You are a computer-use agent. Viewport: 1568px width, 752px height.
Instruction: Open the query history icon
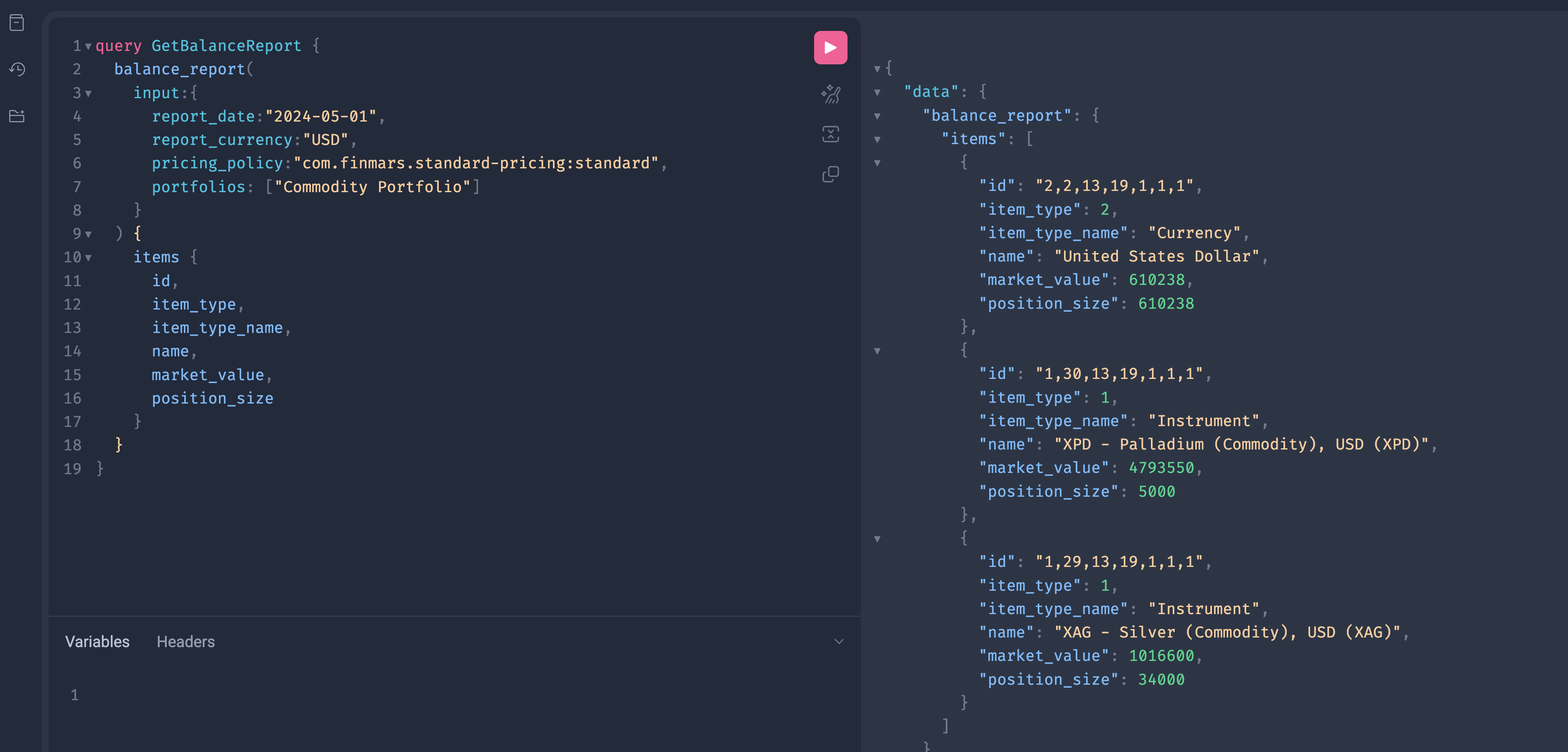(17, 69)
